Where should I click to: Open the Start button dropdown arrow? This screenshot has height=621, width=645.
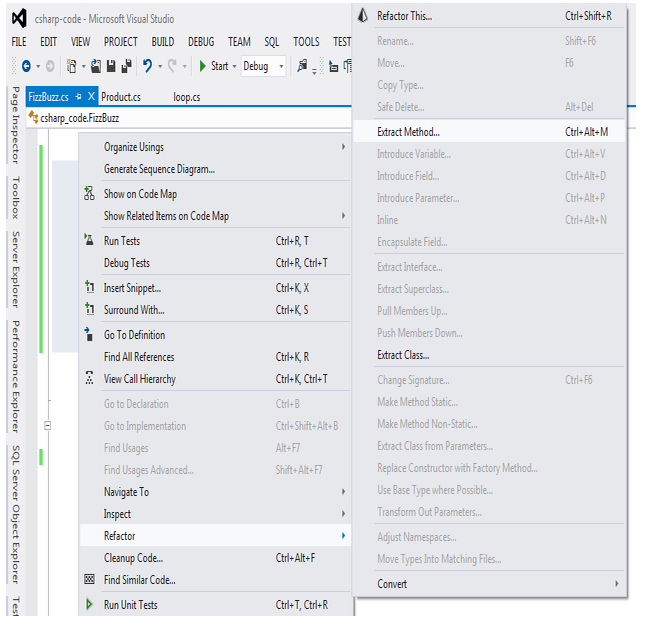click(234, 66)
